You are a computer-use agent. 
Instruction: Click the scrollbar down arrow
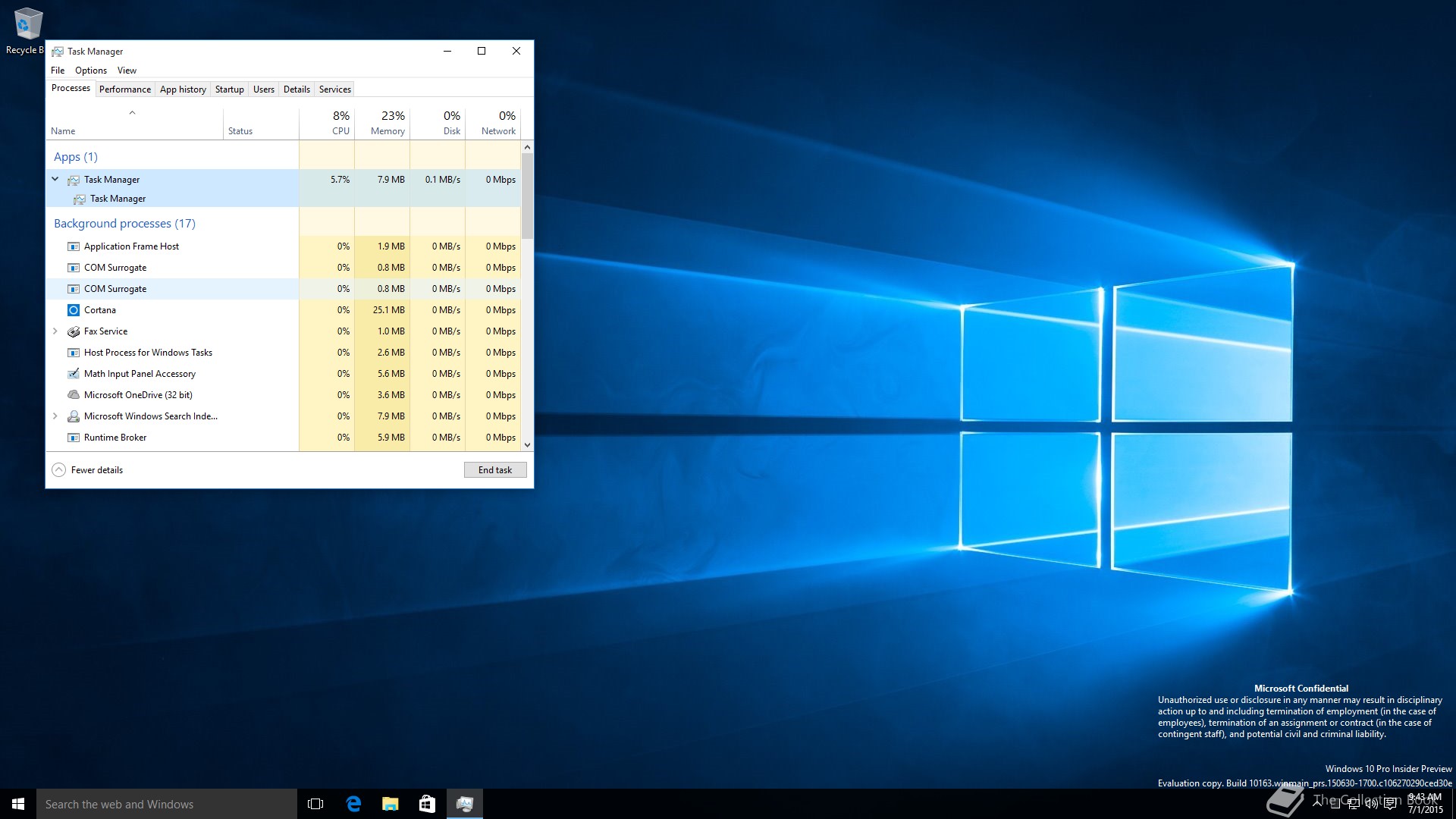click(528, 445)
